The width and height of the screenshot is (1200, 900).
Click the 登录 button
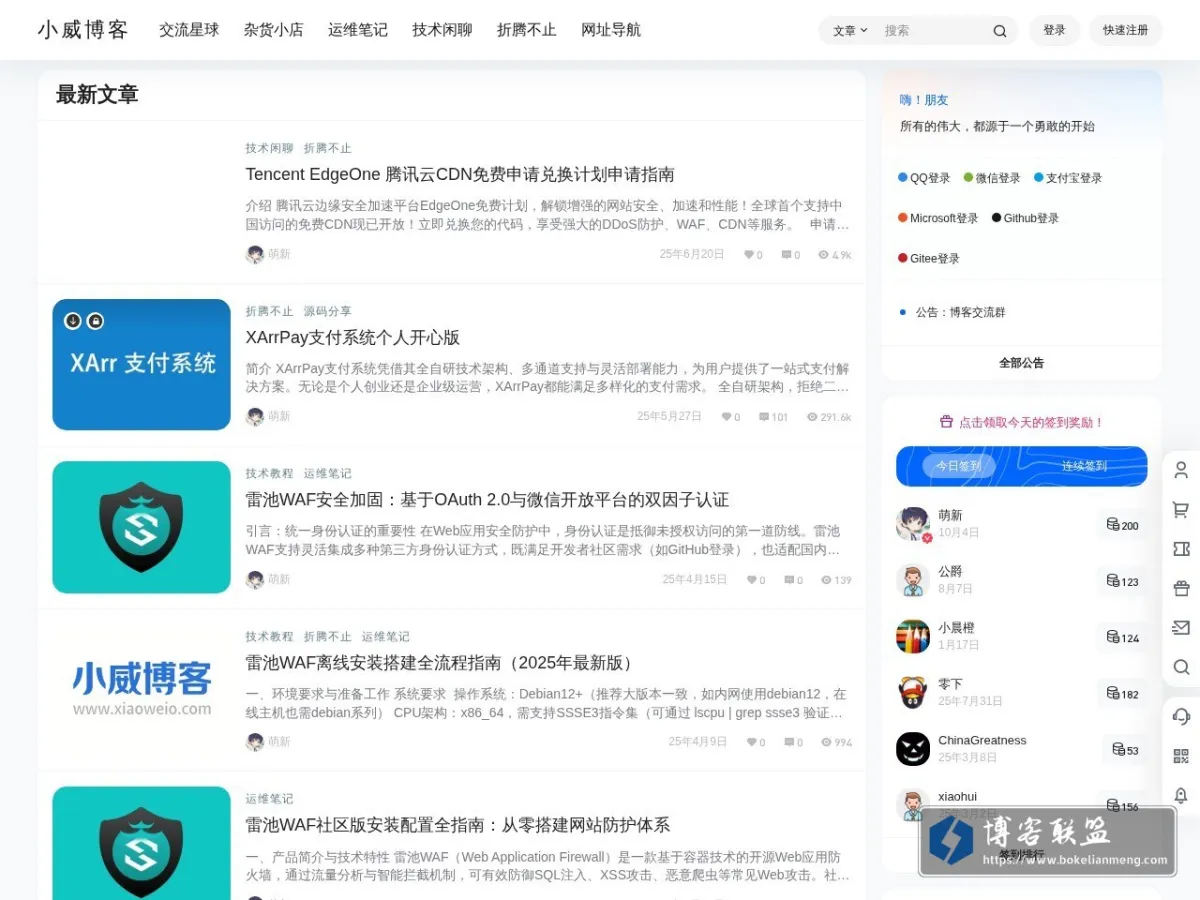(x=1054, y=30)
